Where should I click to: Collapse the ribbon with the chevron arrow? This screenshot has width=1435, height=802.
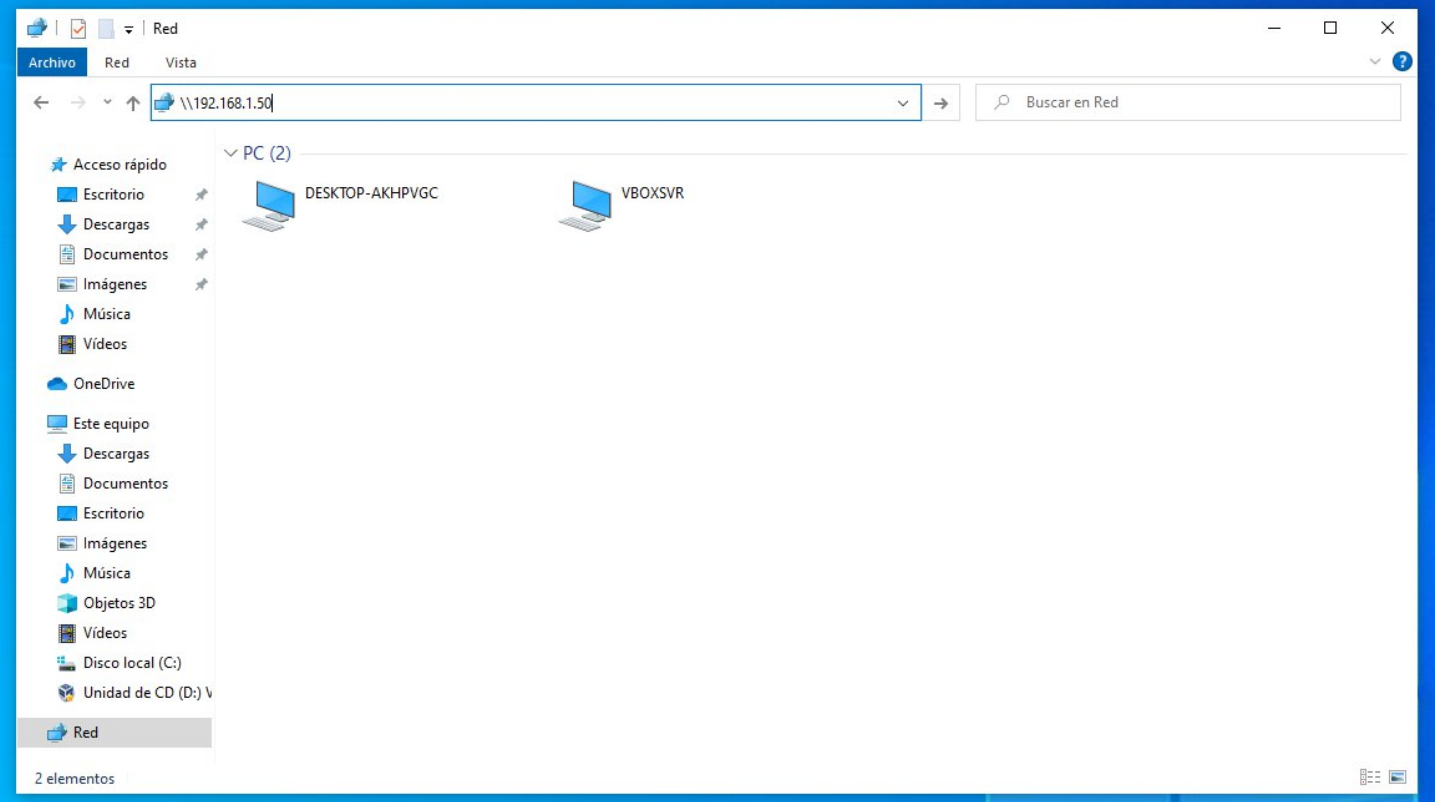pyautogui.click(x=1374, y=62)
